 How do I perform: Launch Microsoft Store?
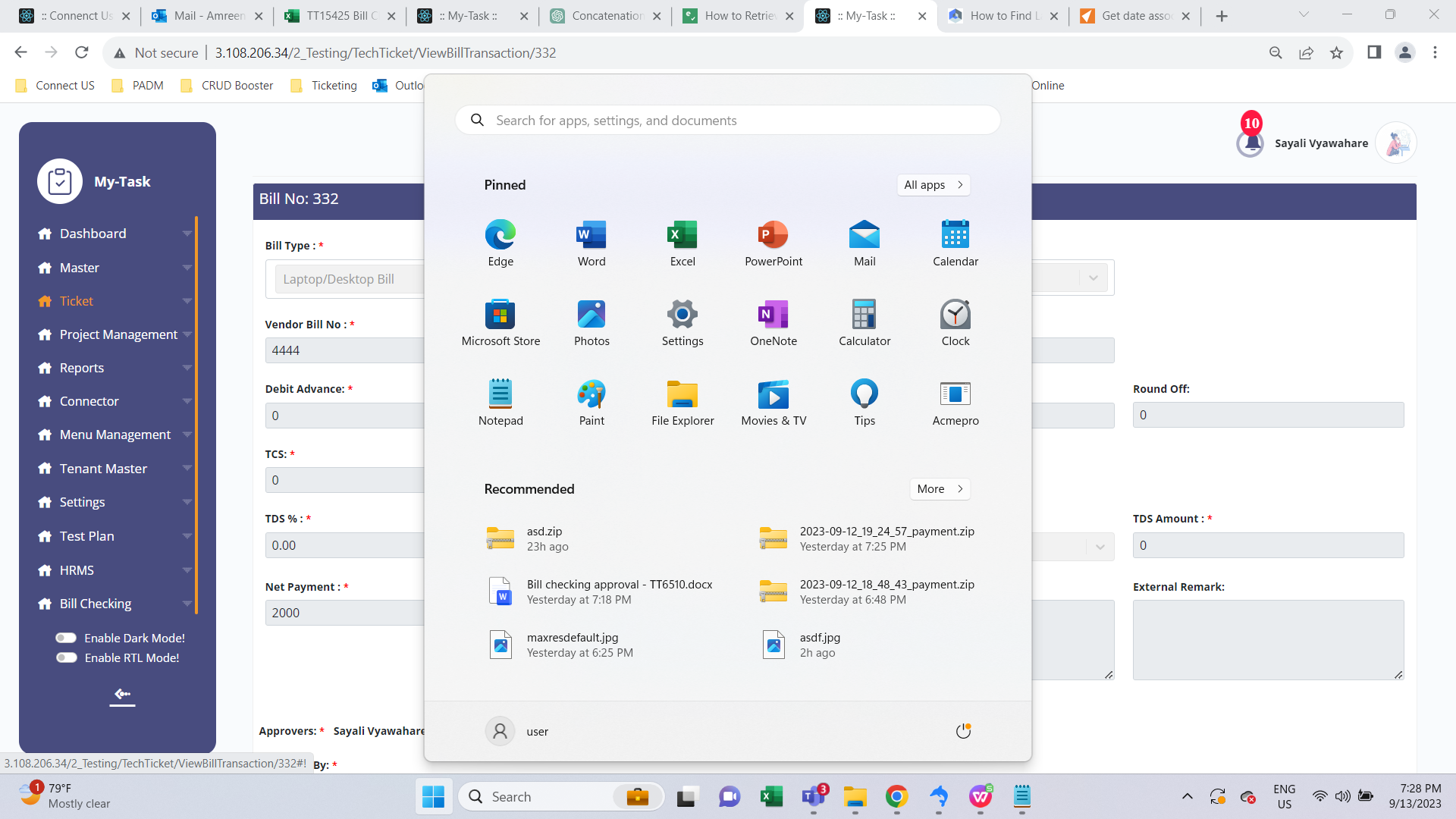point(500,322)
